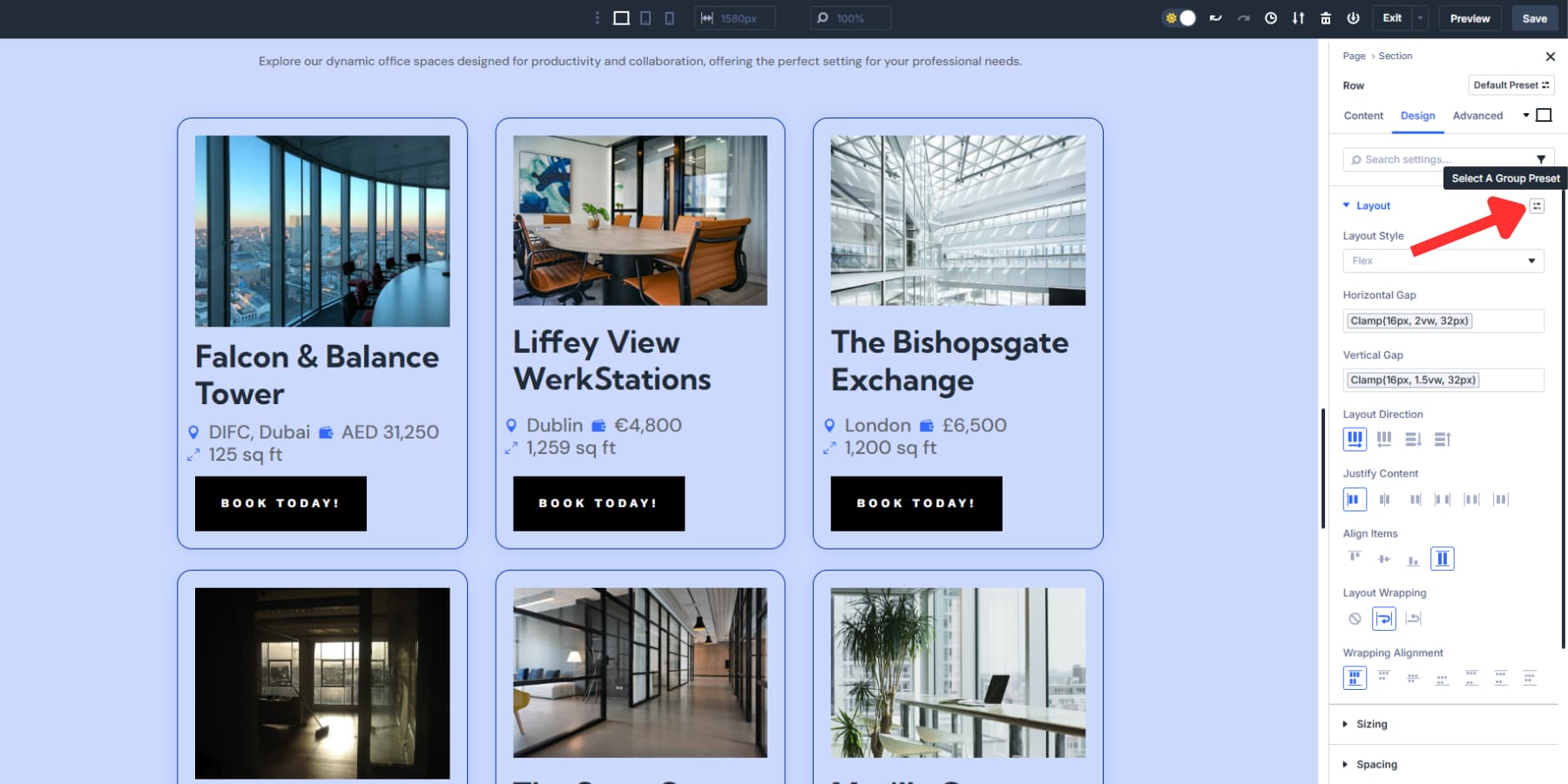This screenshot has height=784, width=1568.
Task: Click the Save button
Action: (x=1534, y=18)
